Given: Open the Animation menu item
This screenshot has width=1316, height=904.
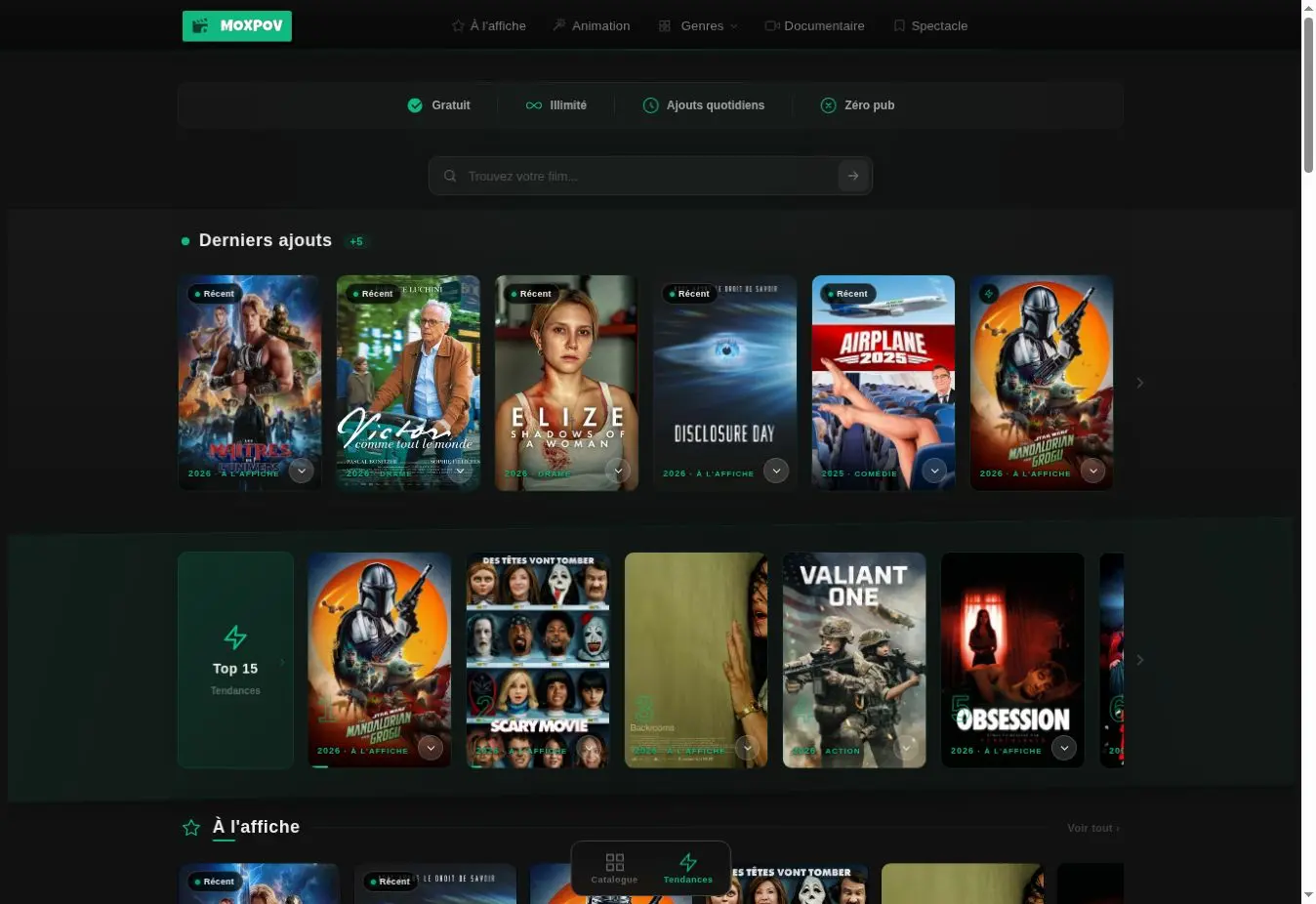Looking at the screenshot, I should point(592,26).
